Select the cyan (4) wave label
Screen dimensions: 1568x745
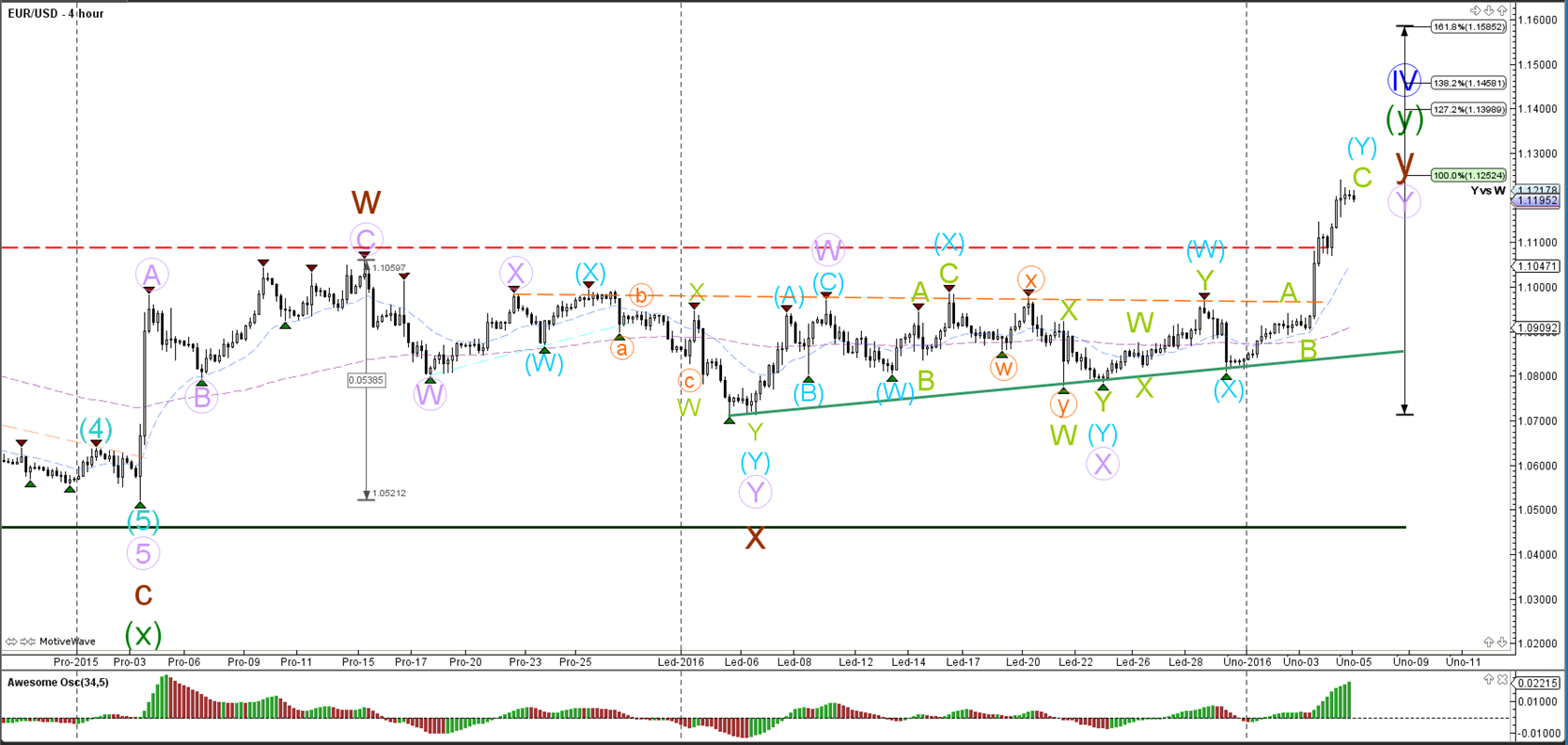click(x=95, y=430)
